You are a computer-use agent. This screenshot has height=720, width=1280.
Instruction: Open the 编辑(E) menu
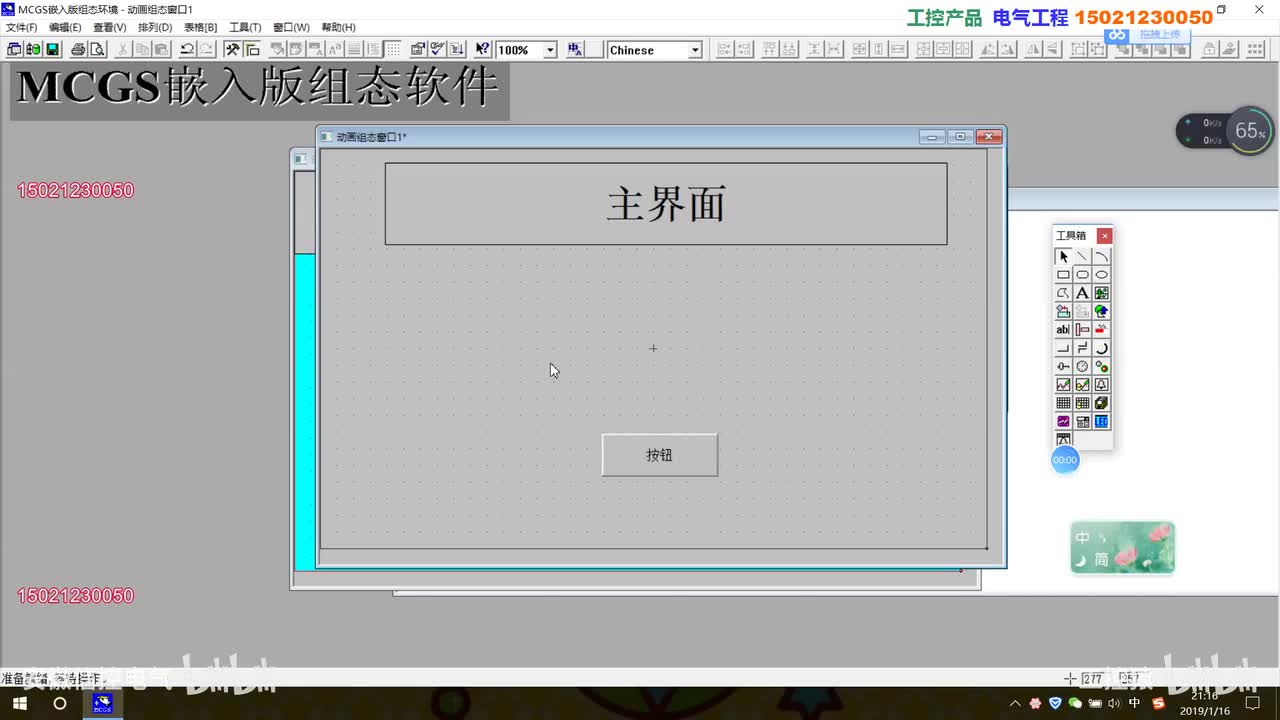(x=65, y=27)
